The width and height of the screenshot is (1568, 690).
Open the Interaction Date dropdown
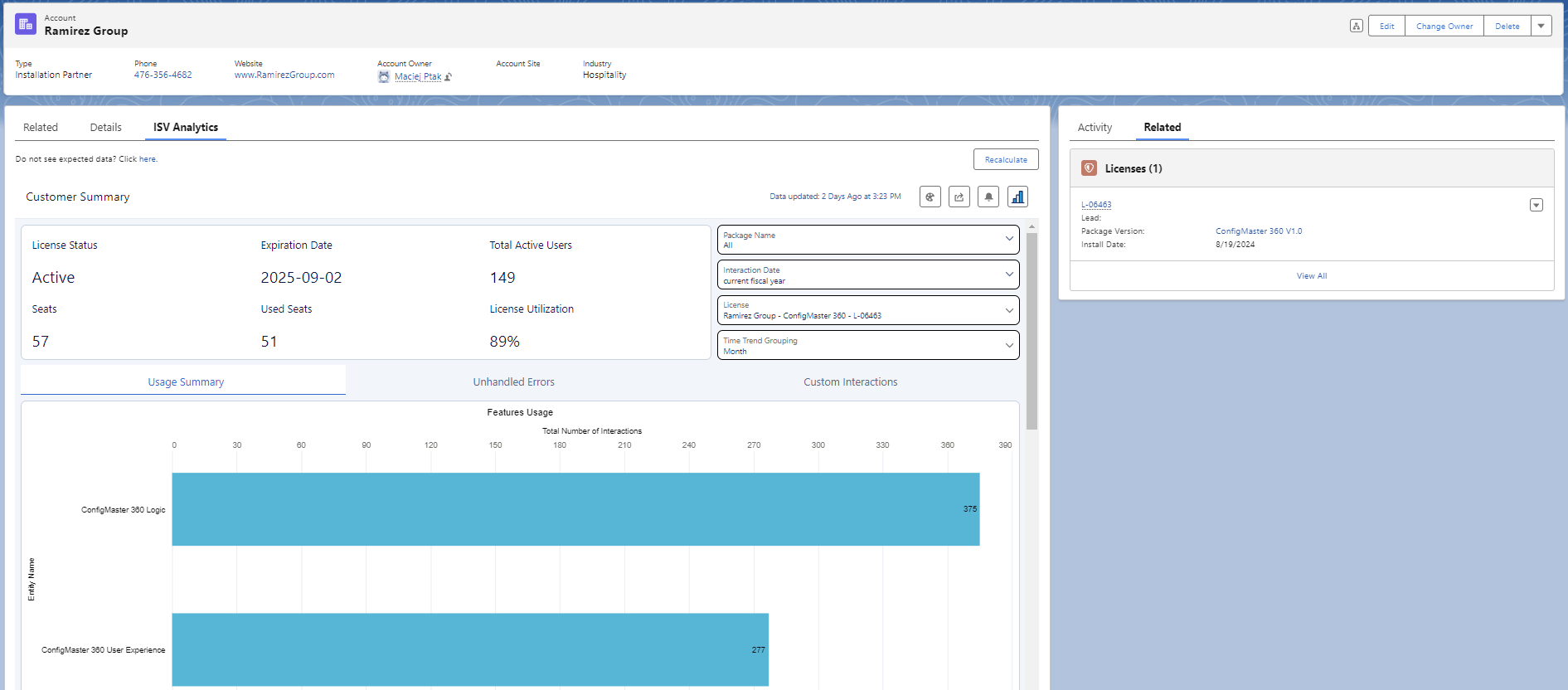pos(868,275)
